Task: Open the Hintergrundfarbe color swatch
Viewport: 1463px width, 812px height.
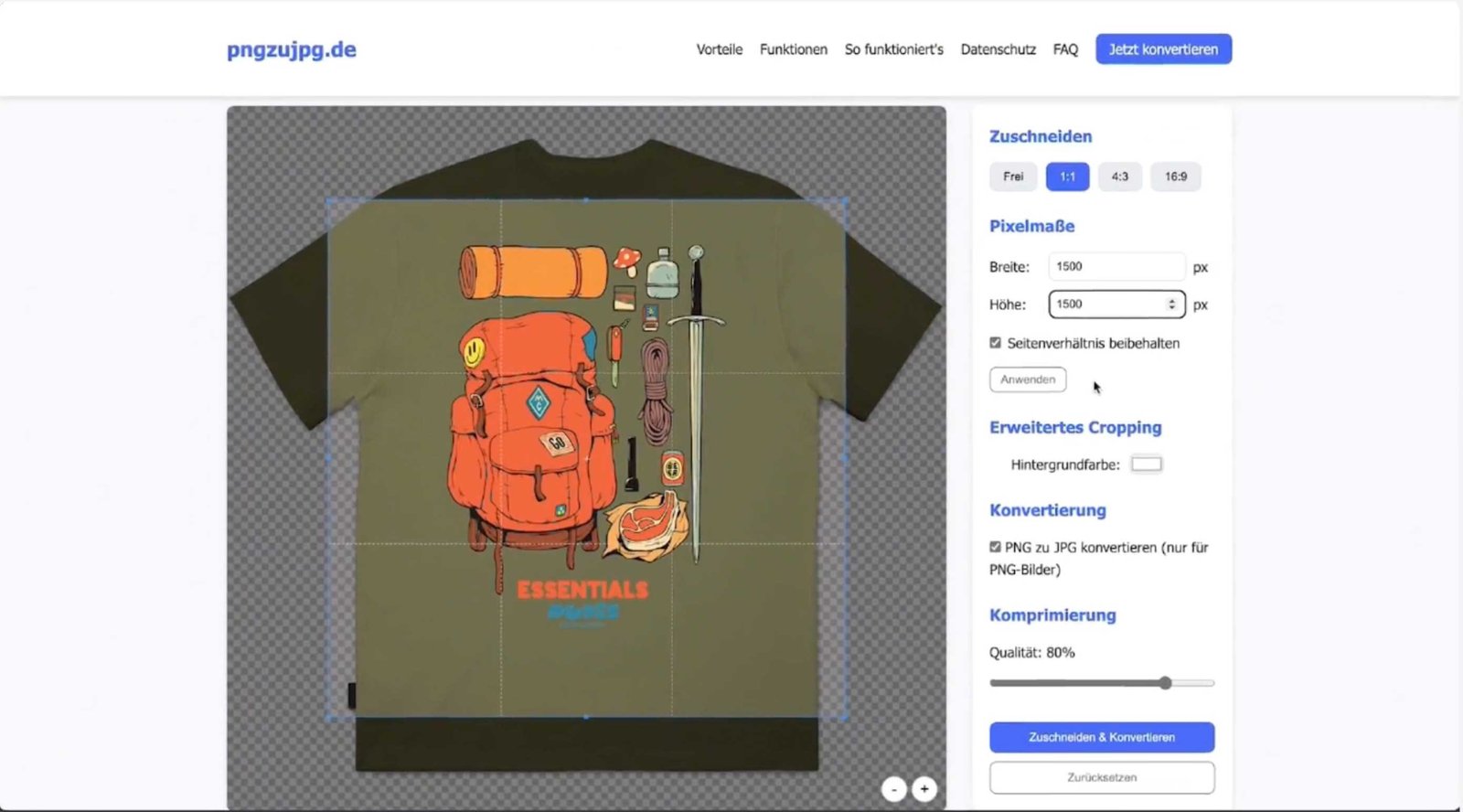Action: coord(1146,465)
